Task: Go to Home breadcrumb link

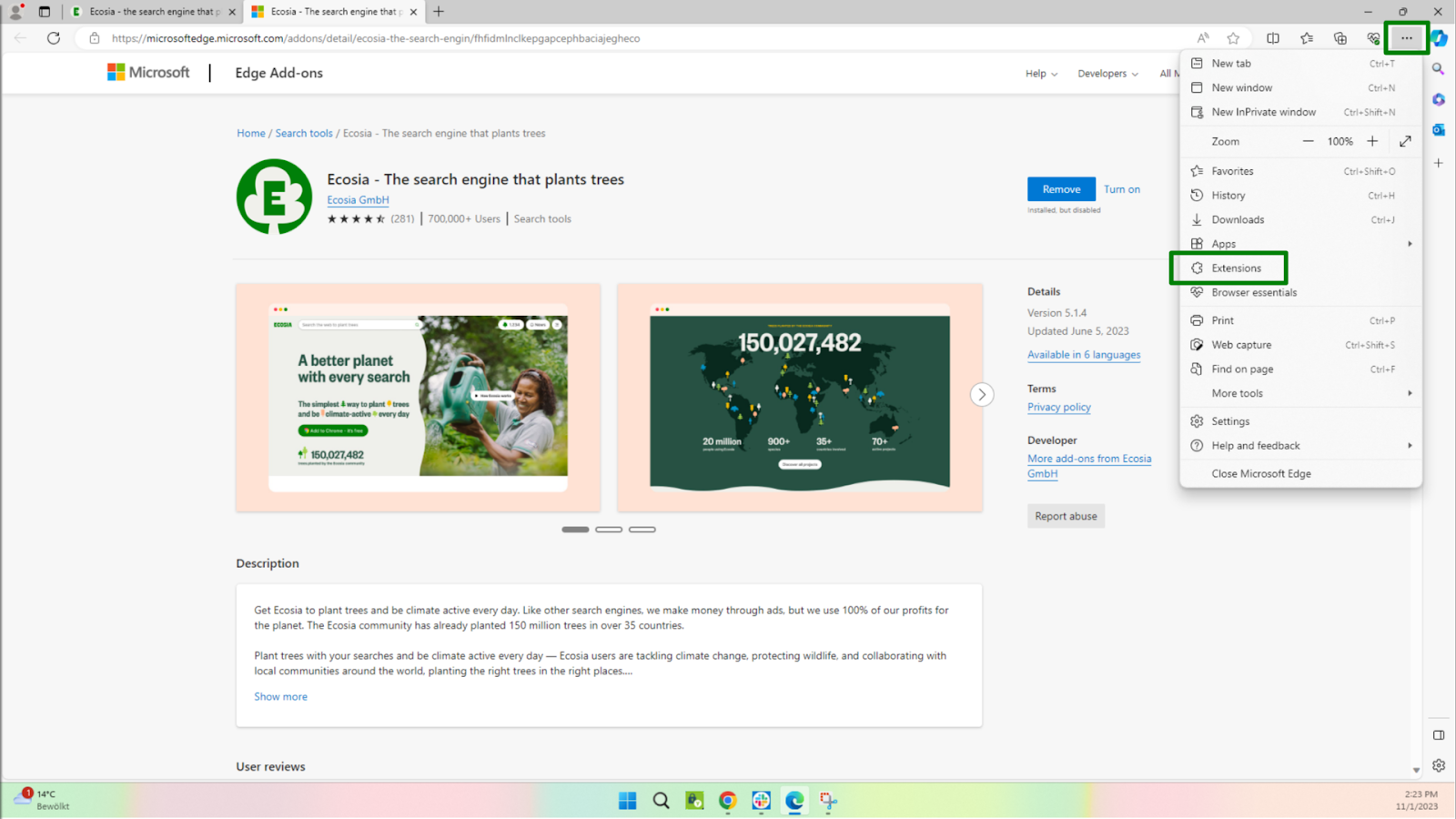Action: 251,134
